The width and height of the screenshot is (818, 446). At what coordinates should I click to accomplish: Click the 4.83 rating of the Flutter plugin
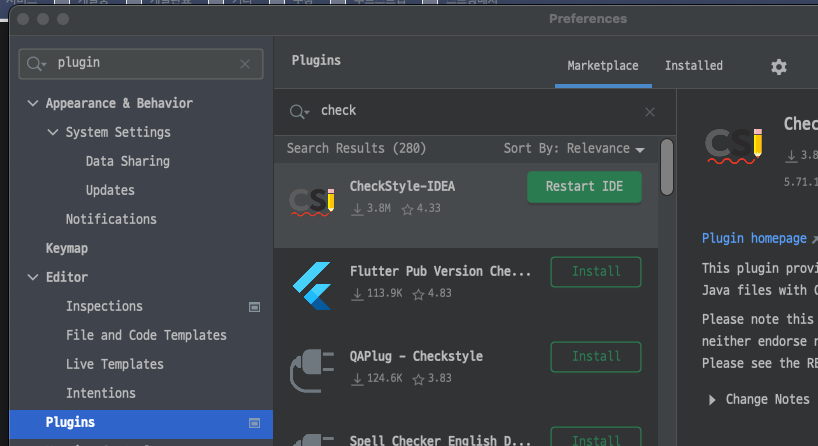click(x=432, y=294)
